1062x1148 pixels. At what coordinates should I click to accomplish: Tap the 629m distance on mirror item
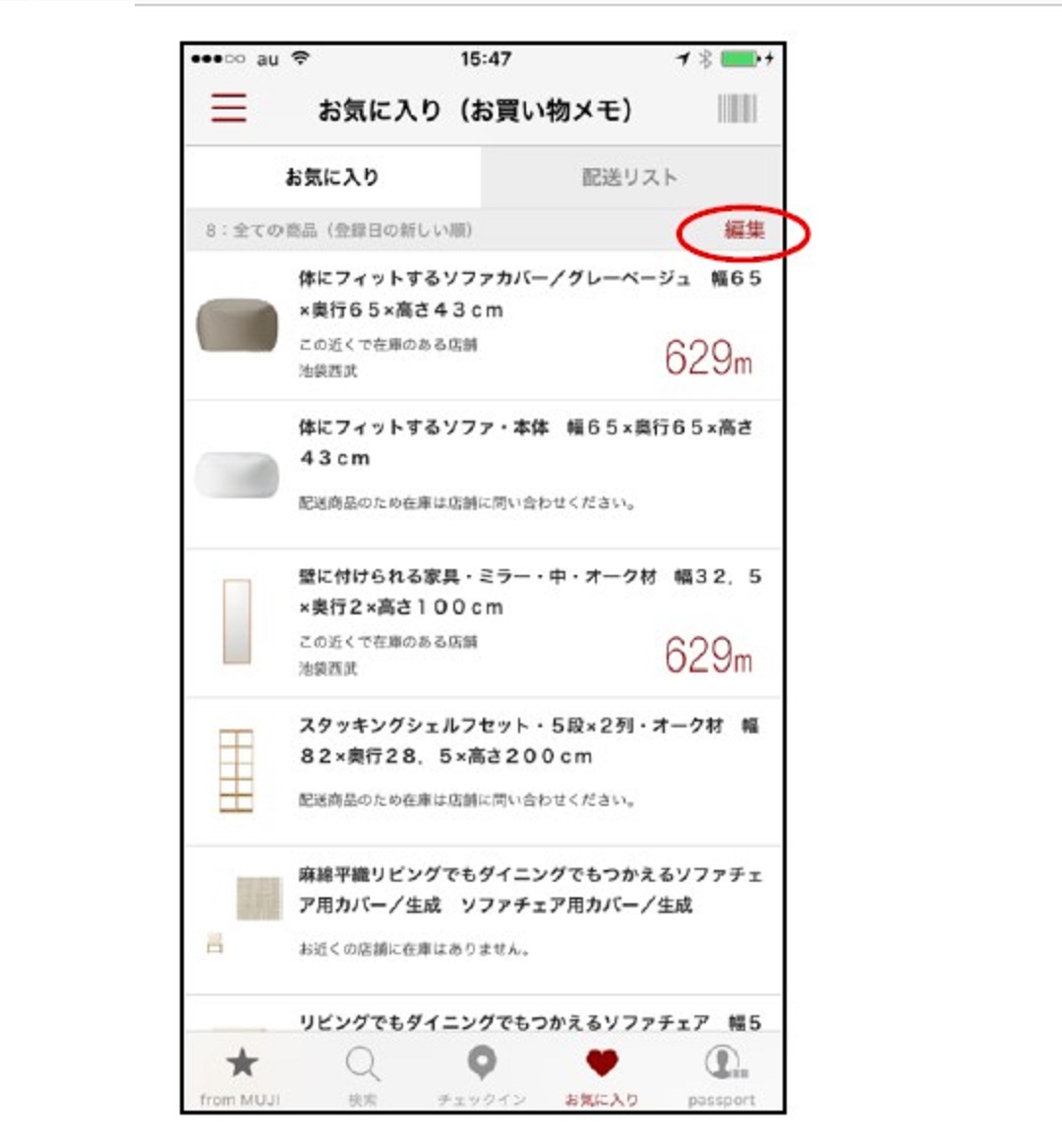(708, 656)
